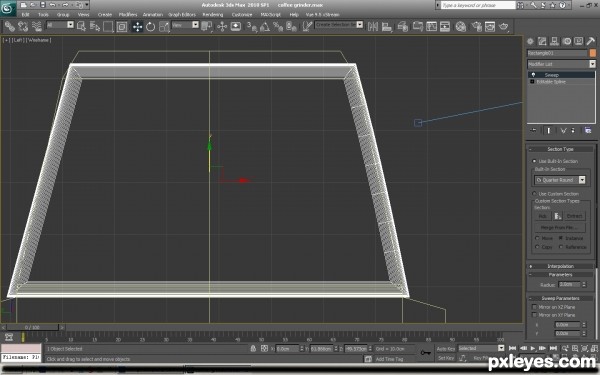This screenshot has height=375, width=600.
Task: Click Align tool in main toolbar
Action: (387, 26)
